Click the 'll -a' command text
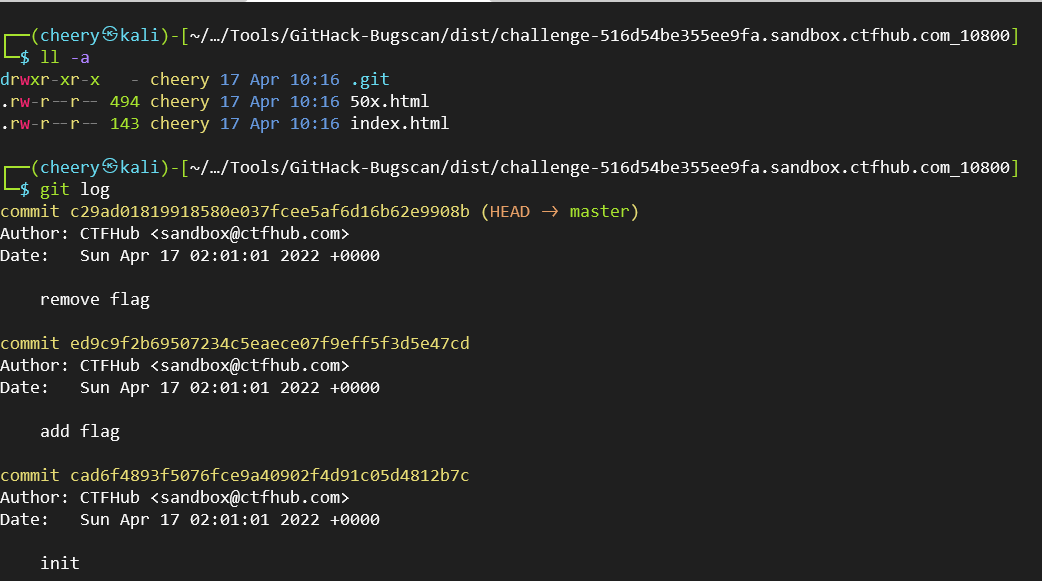Image resolution: width=1042 pixels, height=581 pixels. click(64, 58)
